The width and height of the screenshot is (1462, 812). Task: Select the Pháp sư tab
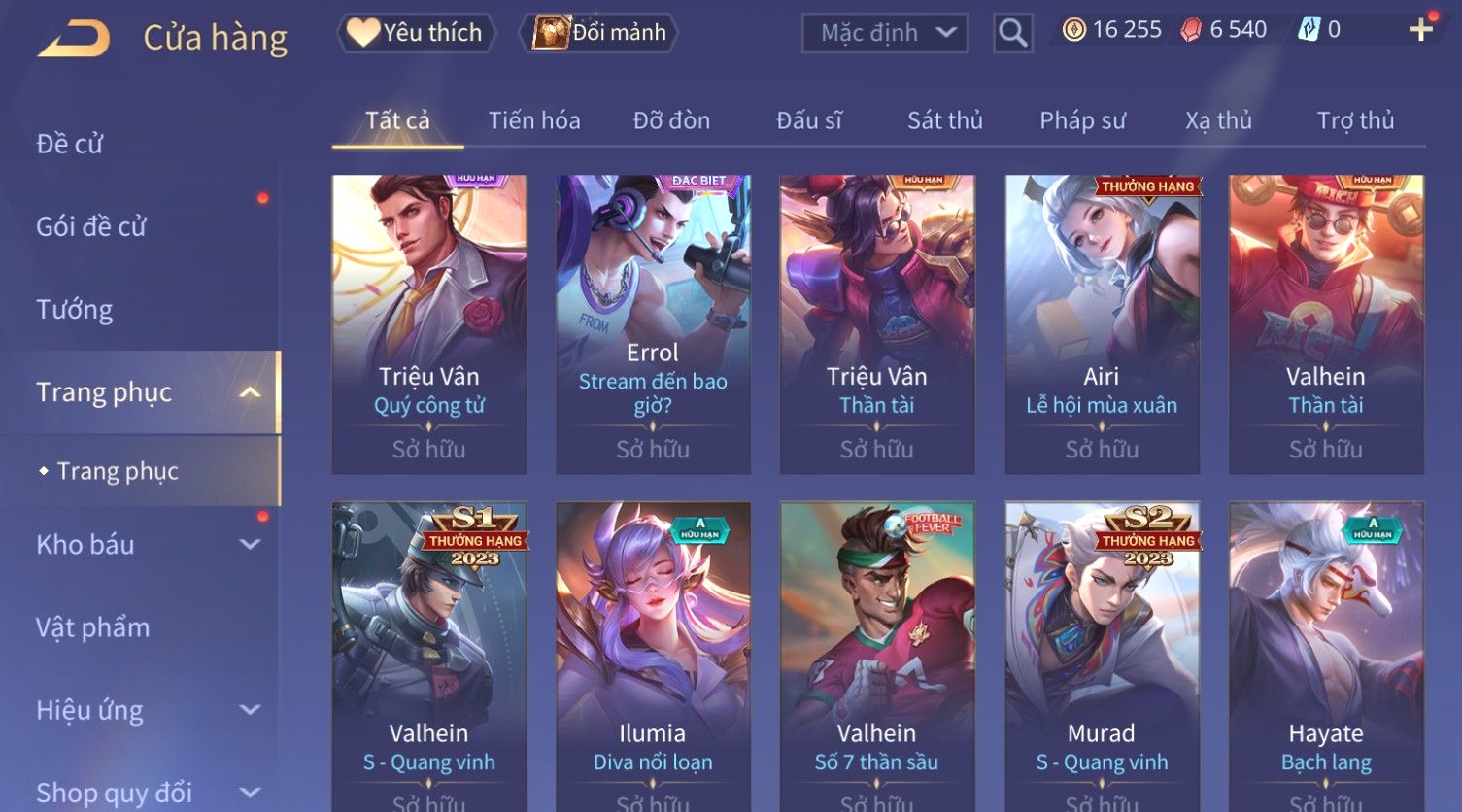click(x=1082, y=120)
